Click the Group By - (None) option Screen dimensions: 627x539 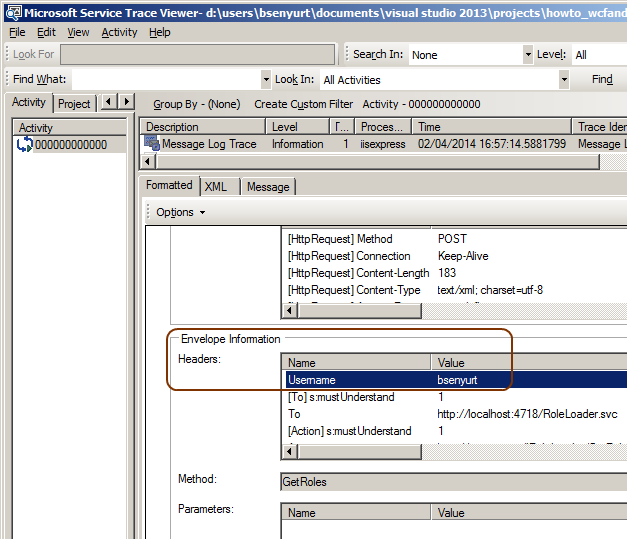196,104
